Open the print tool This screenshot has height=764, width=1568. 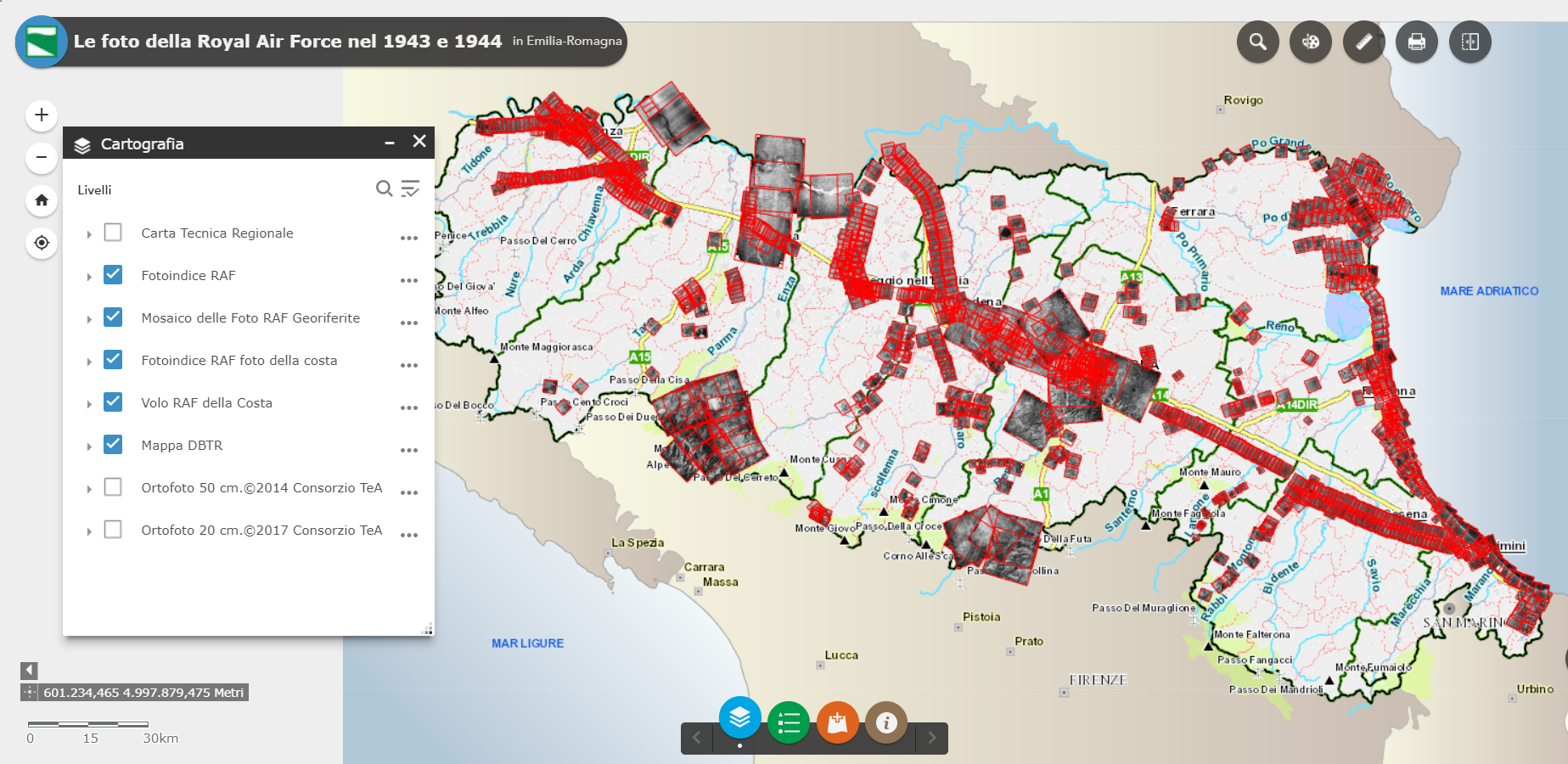(x=1417, y=42)
